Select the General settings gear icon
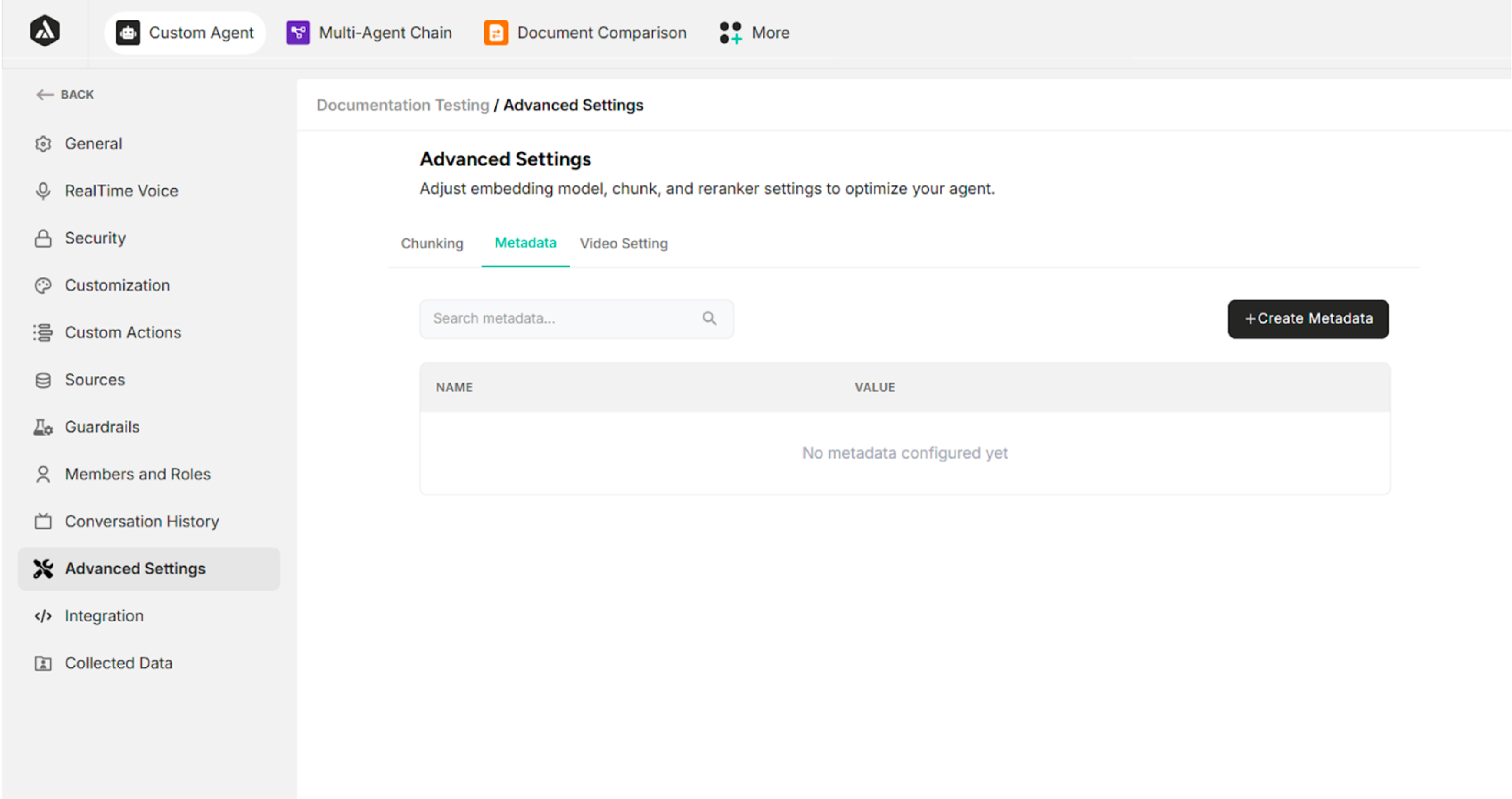This screenshot has width=1512, height=799. [x=43, y=144]
